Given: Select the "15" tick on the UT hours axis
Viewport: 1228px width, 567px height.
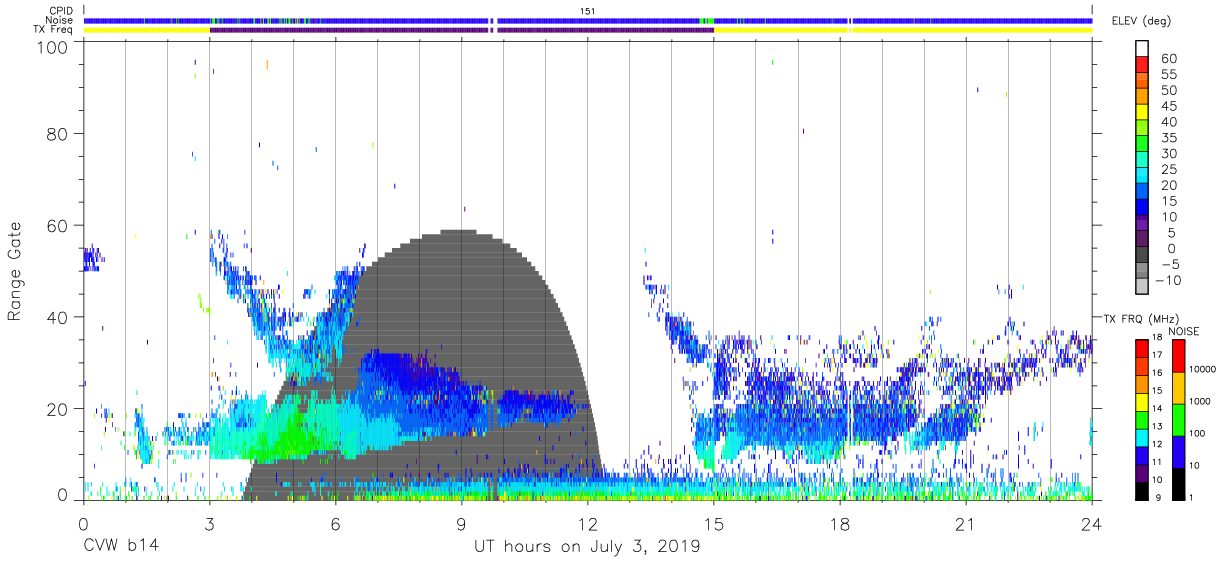Looking at the screenshot, I should (x=714, y=523).
